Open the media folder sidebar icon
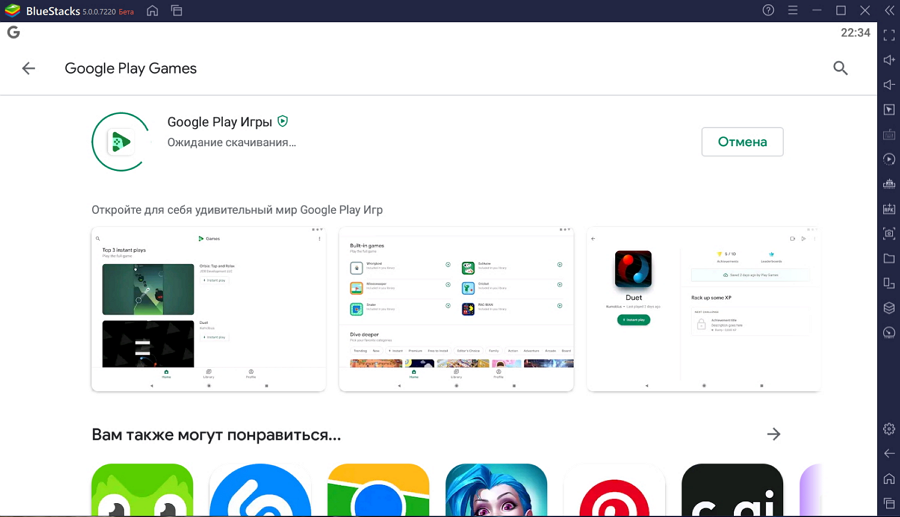This screenshot has height=517, width=900. pos(889,258)
